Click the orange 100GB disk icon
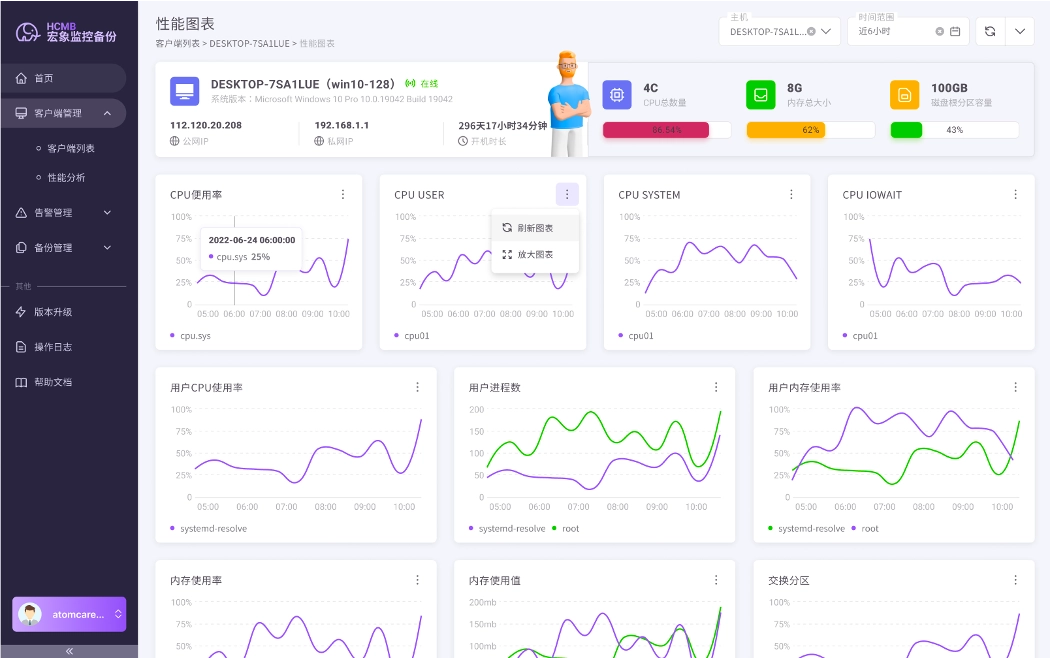This screenshot has height=658, width=1050. [x=905, y=94]
